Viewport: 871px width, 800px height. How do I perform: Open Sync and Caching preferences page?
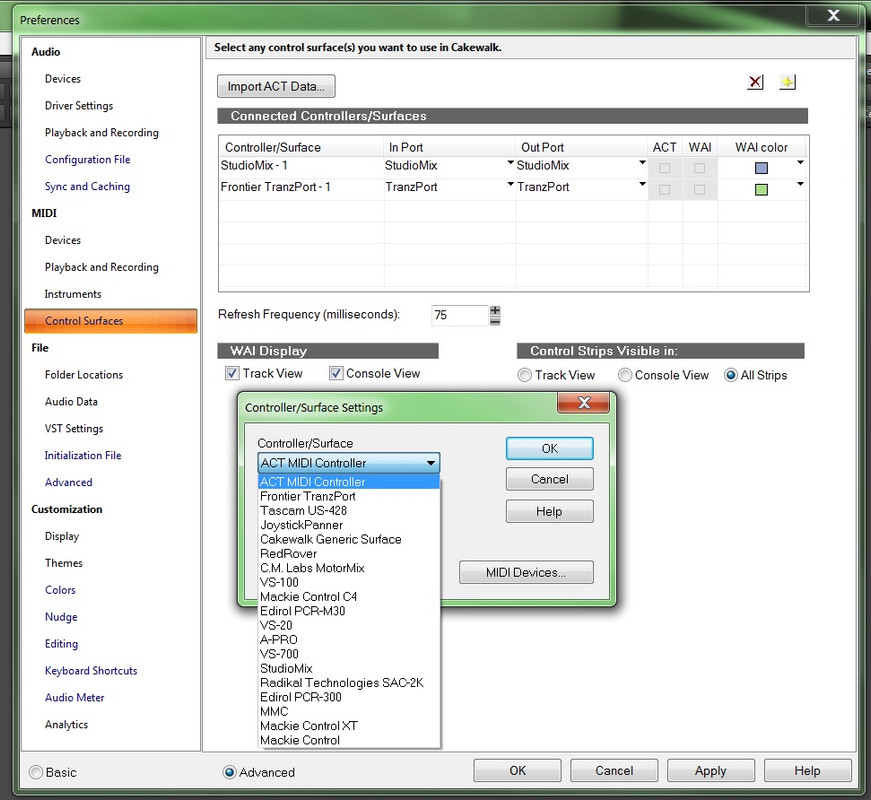pos(87,186)
